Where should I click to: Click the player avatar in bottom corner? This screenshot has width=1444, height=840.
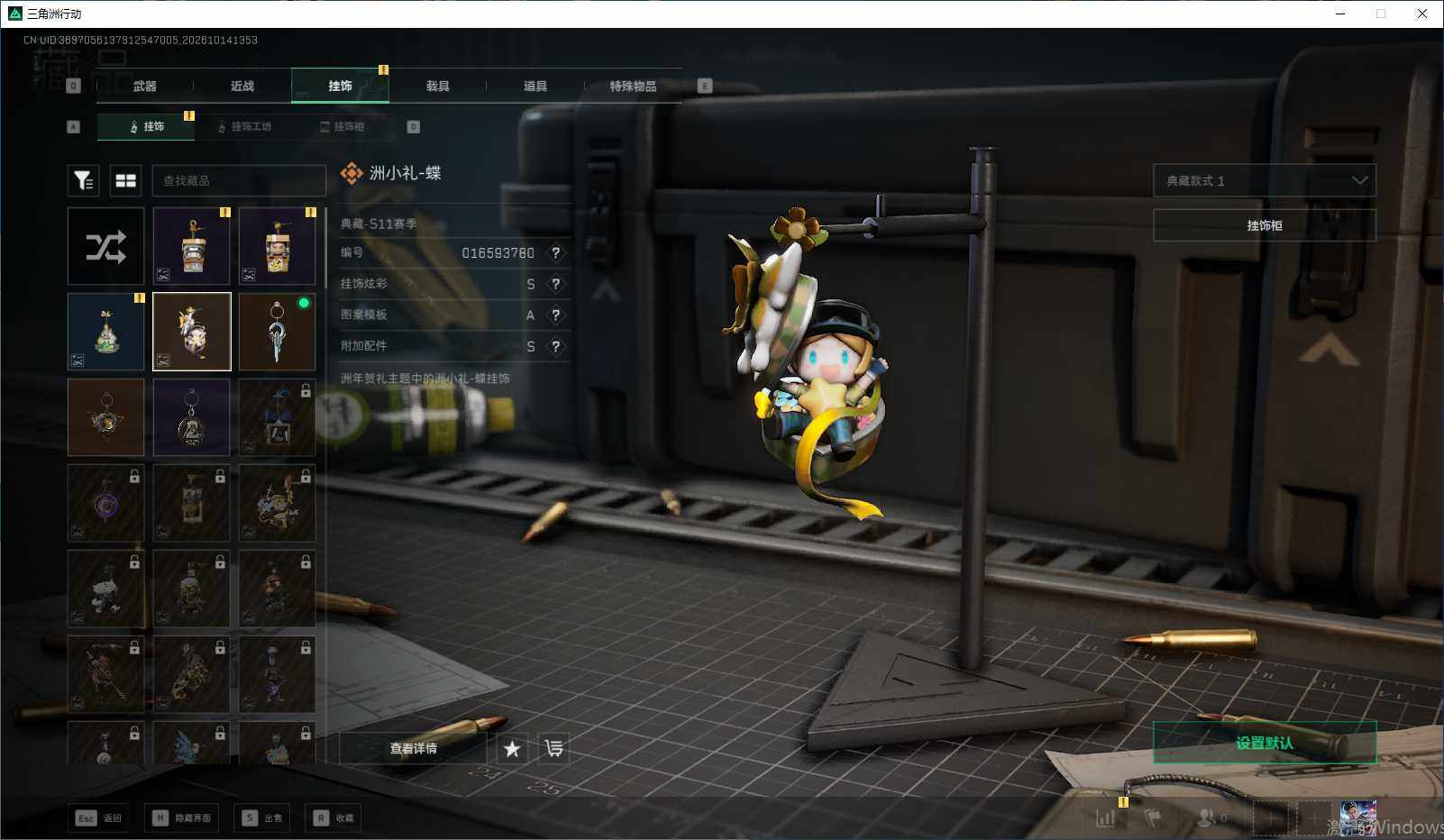[1357, 817]
